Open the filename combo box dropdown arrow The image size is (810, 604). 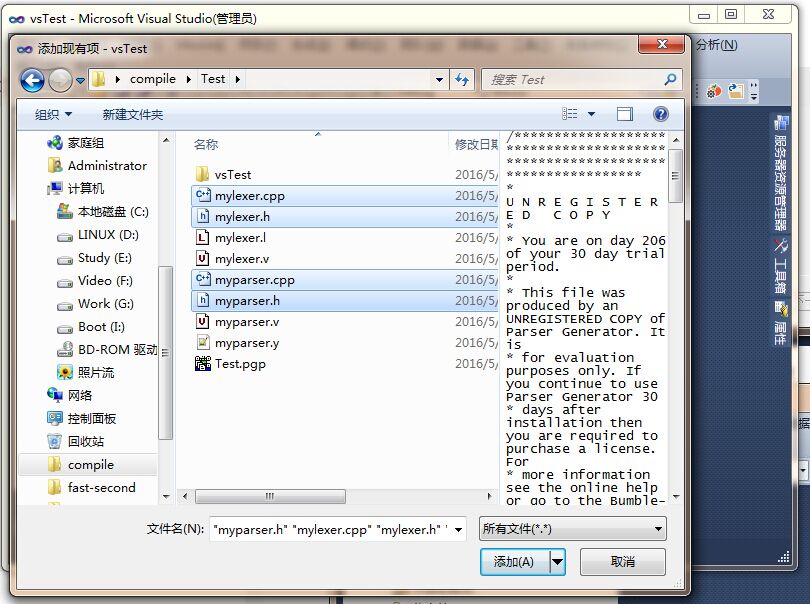point(458,530)
